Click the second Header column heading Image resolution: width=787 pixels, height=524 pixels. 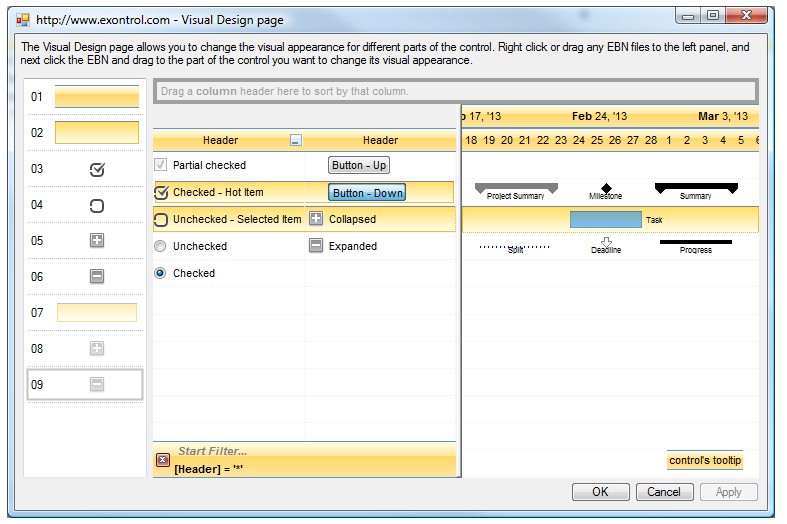[380, 141]
